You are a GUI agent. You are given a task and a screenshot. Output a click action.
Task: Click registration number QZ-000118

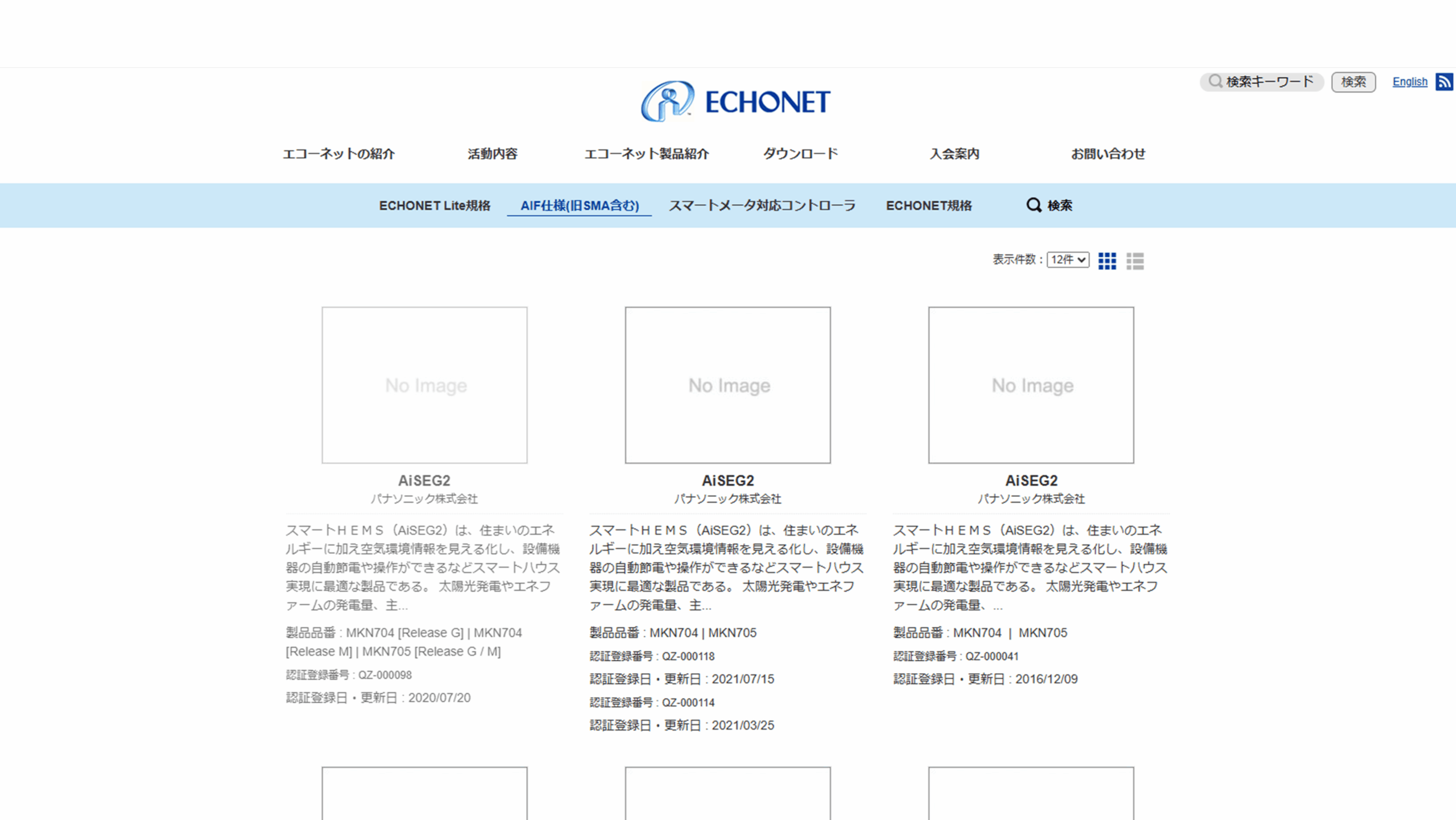688,657
